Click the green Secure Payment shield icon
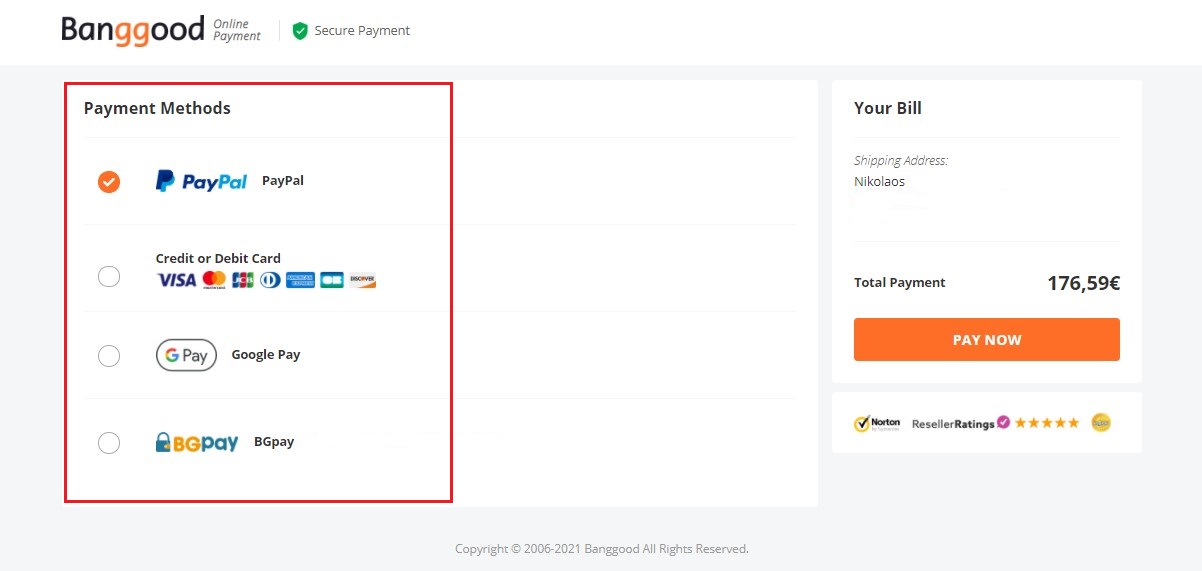Viewport: 1202px width, 571px height. point(300,31)
